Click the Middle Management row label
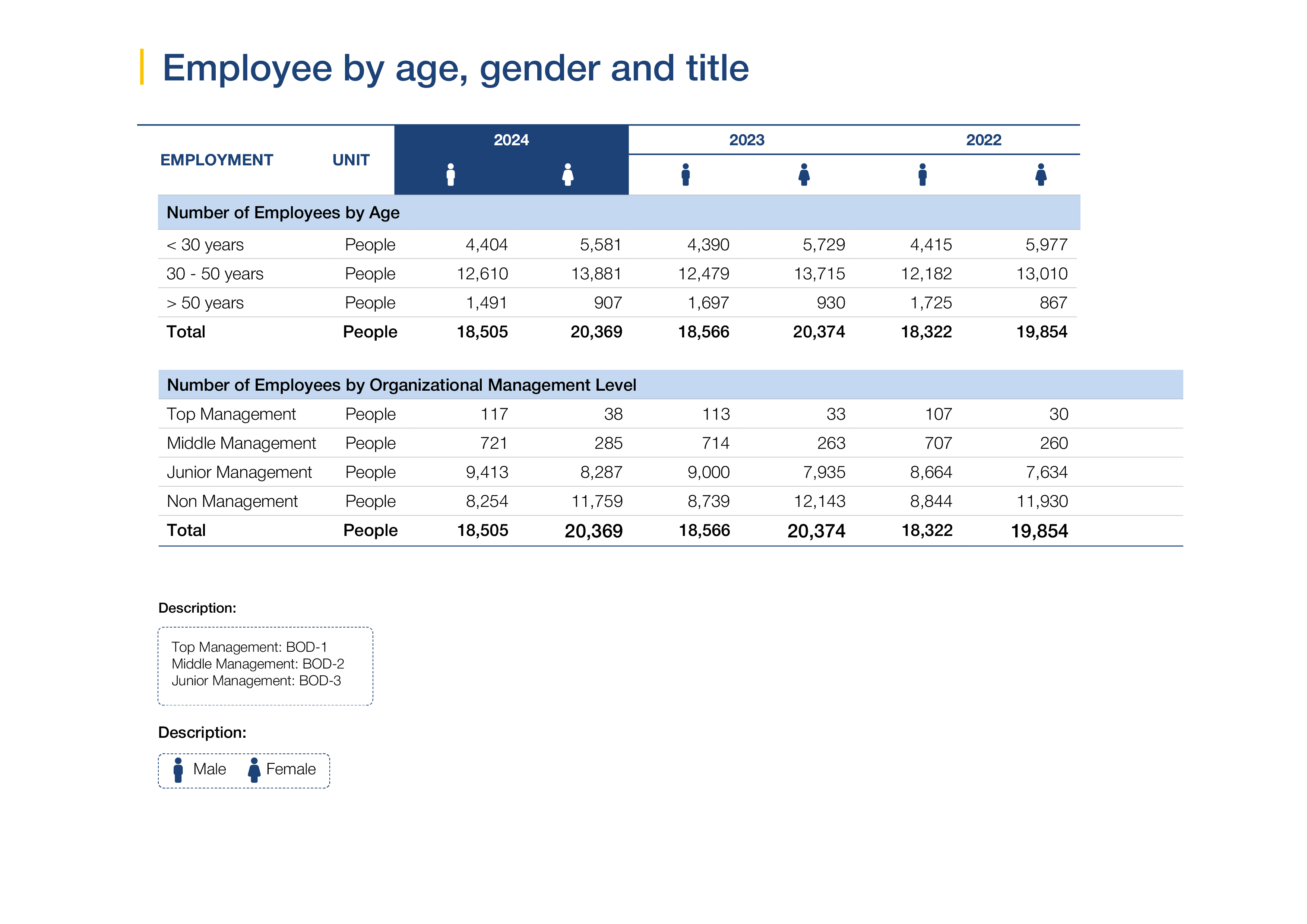 pyautogui.click(x=241, y=443)
